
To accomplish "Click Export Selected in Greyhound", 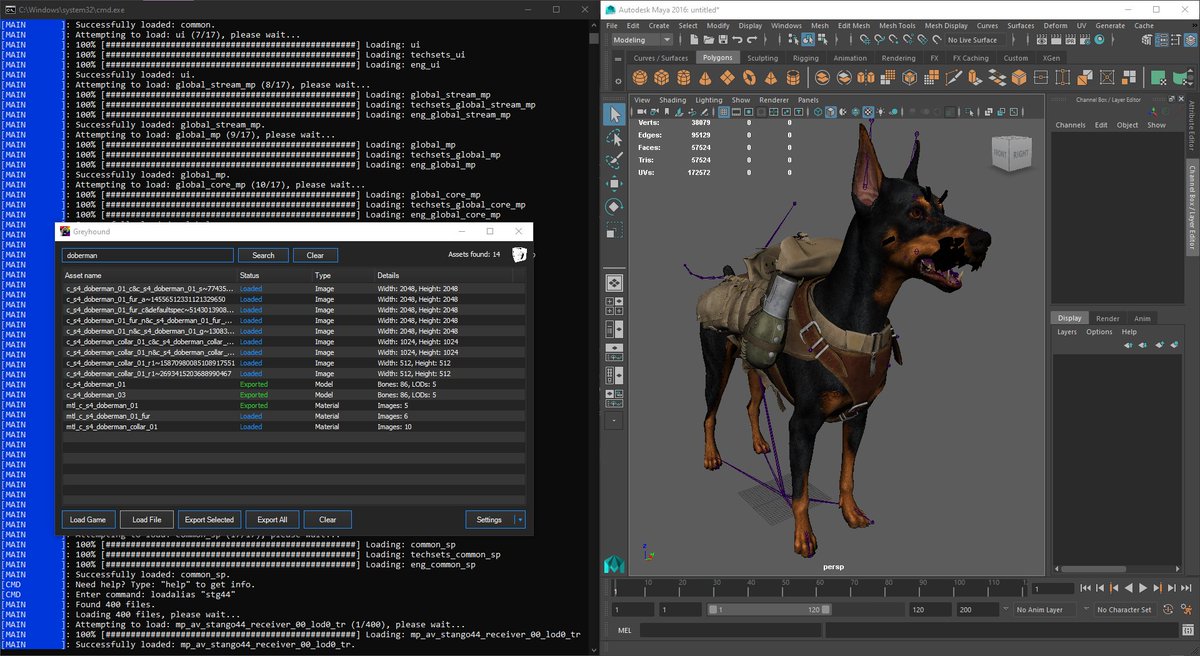I will click(209, 519).
